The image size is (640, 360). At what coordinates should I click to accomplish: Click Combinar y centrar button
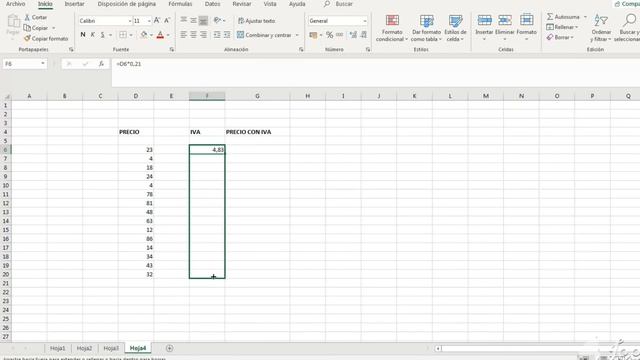(264, 35)
